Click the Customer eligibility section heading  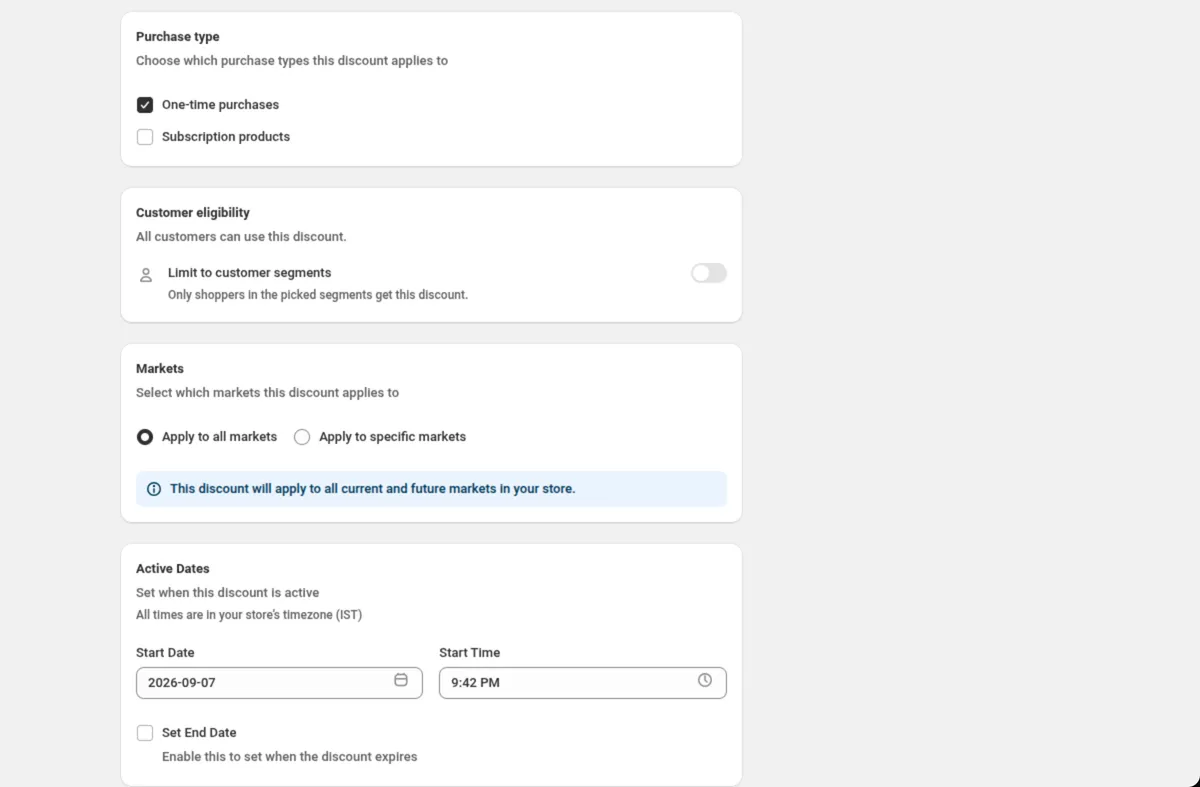pyautogui.click(x=193, y=213)
